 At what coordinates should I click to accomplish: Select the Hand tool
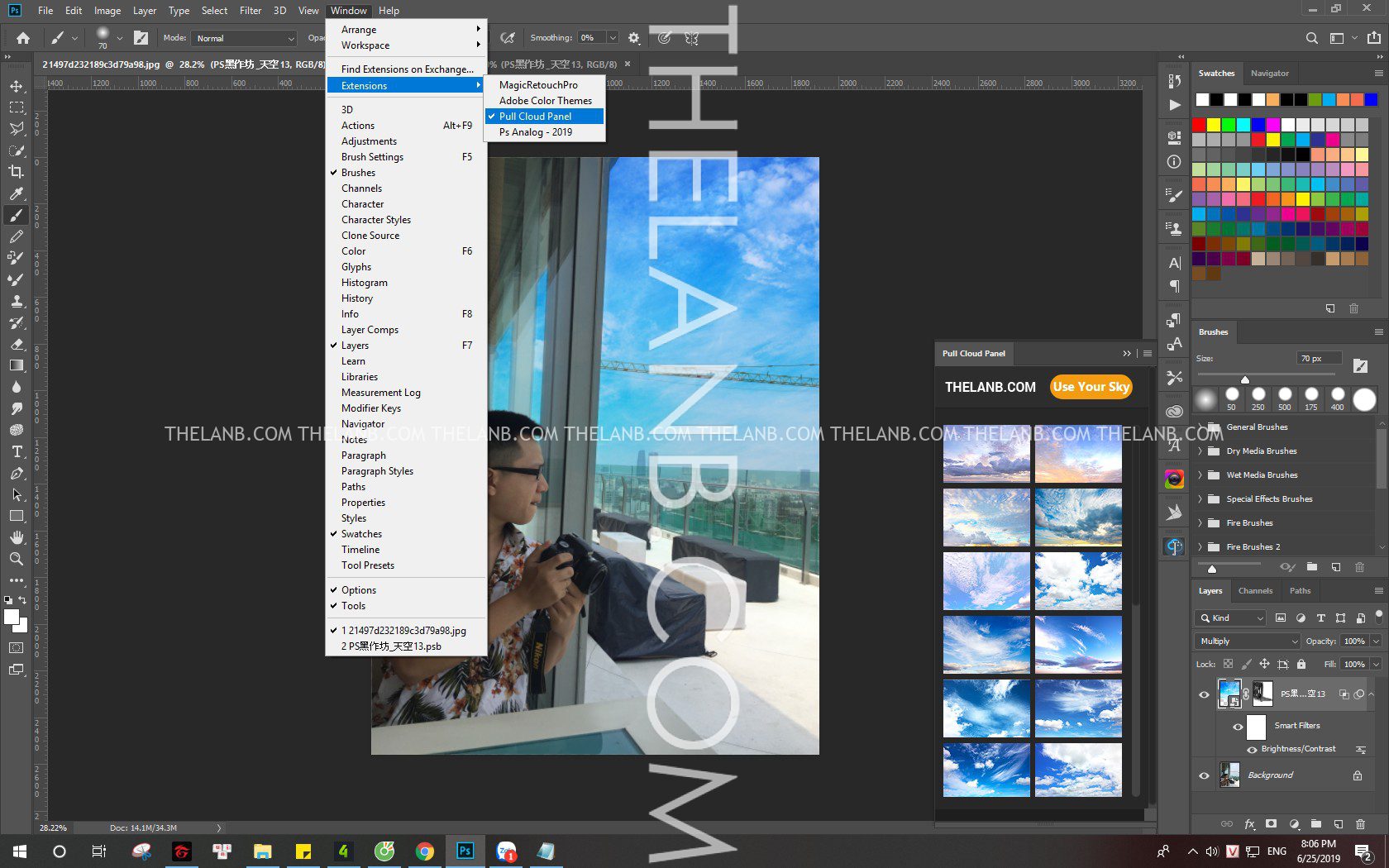pos(16,537)
